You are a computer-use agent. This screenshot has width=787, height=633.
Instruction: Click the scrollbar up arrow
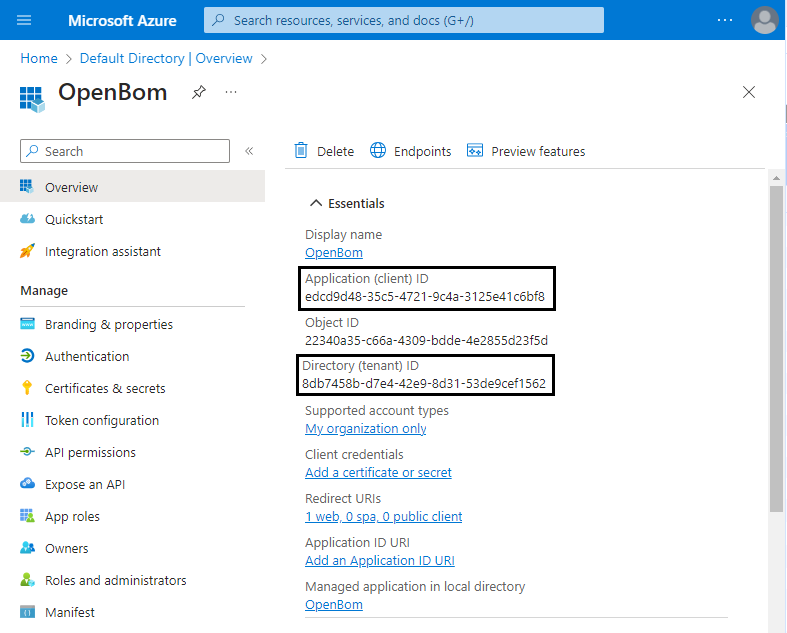776,178
